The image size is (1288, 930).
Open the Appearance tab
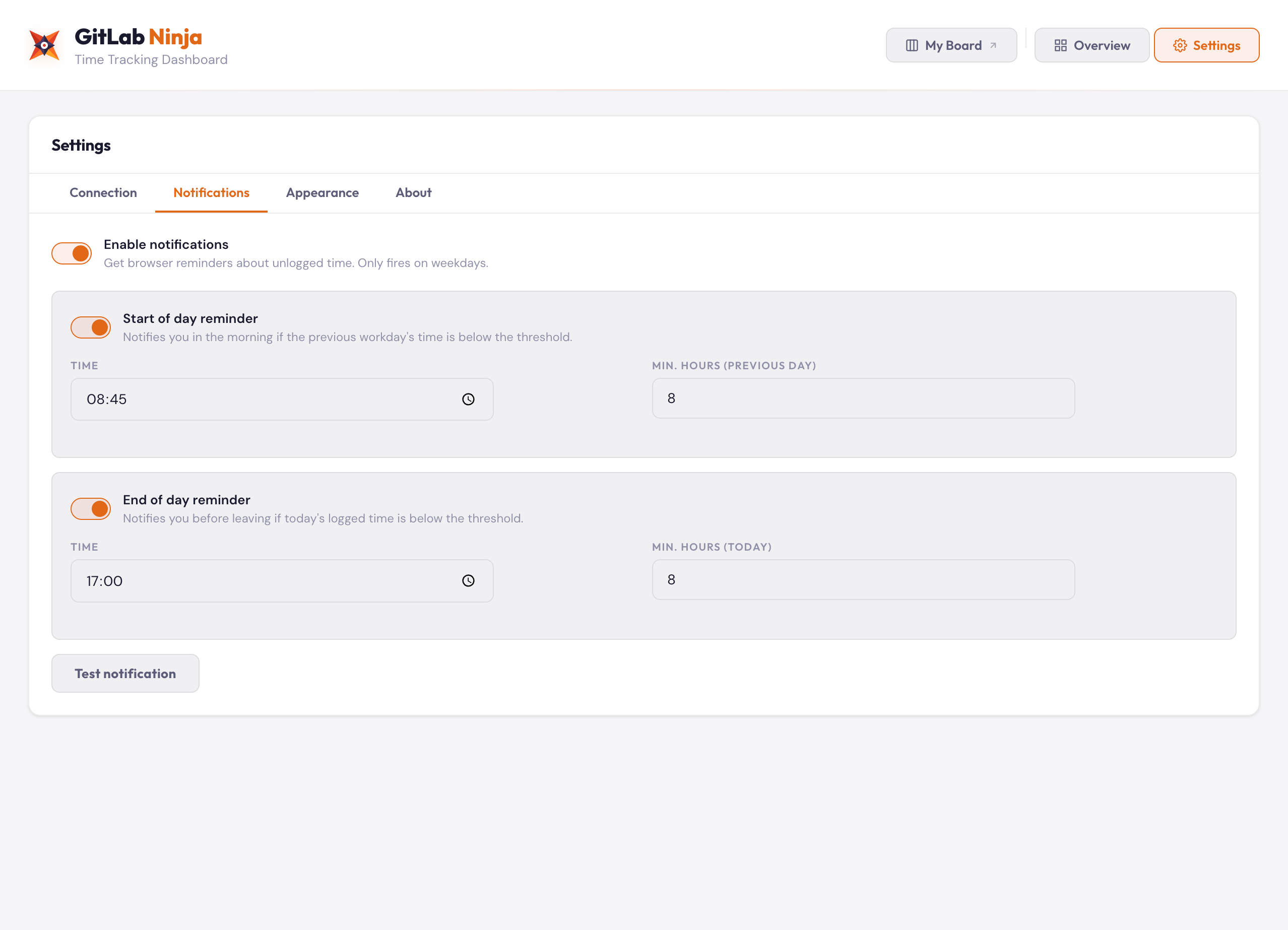[322, 192]
